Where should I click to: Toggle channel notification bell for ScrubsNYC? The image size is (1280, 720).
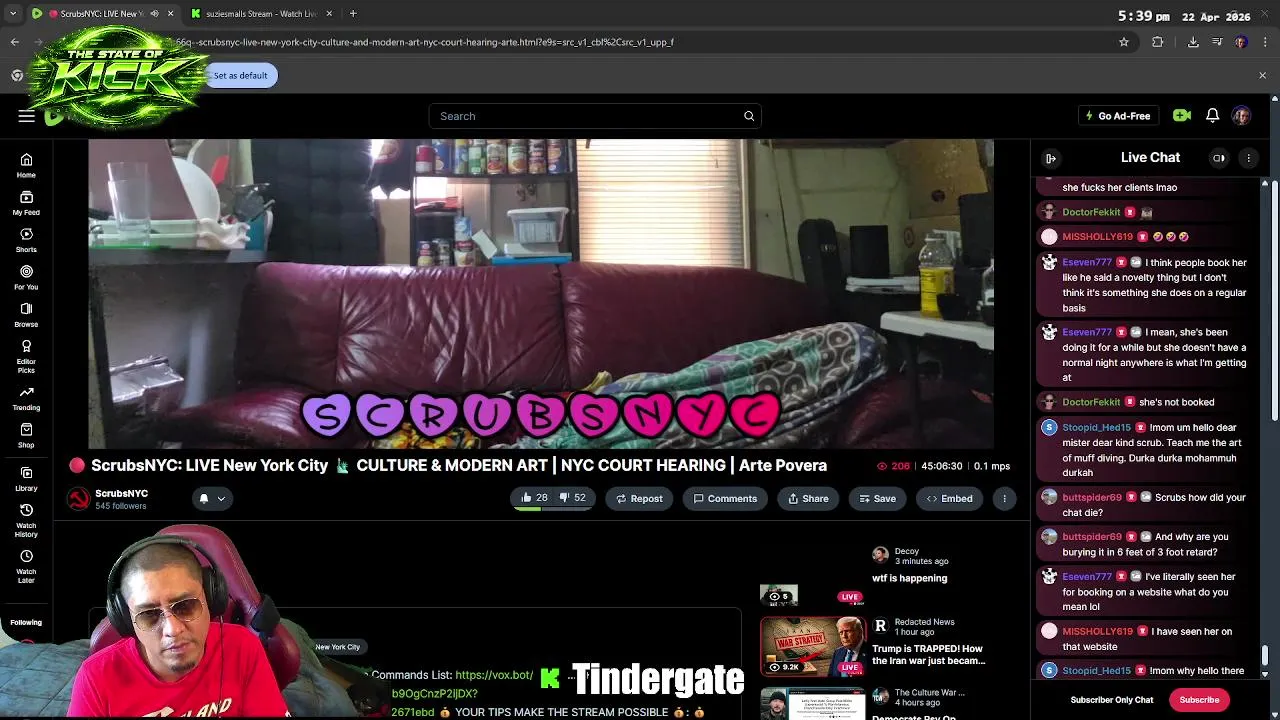(x=204, y=498)
